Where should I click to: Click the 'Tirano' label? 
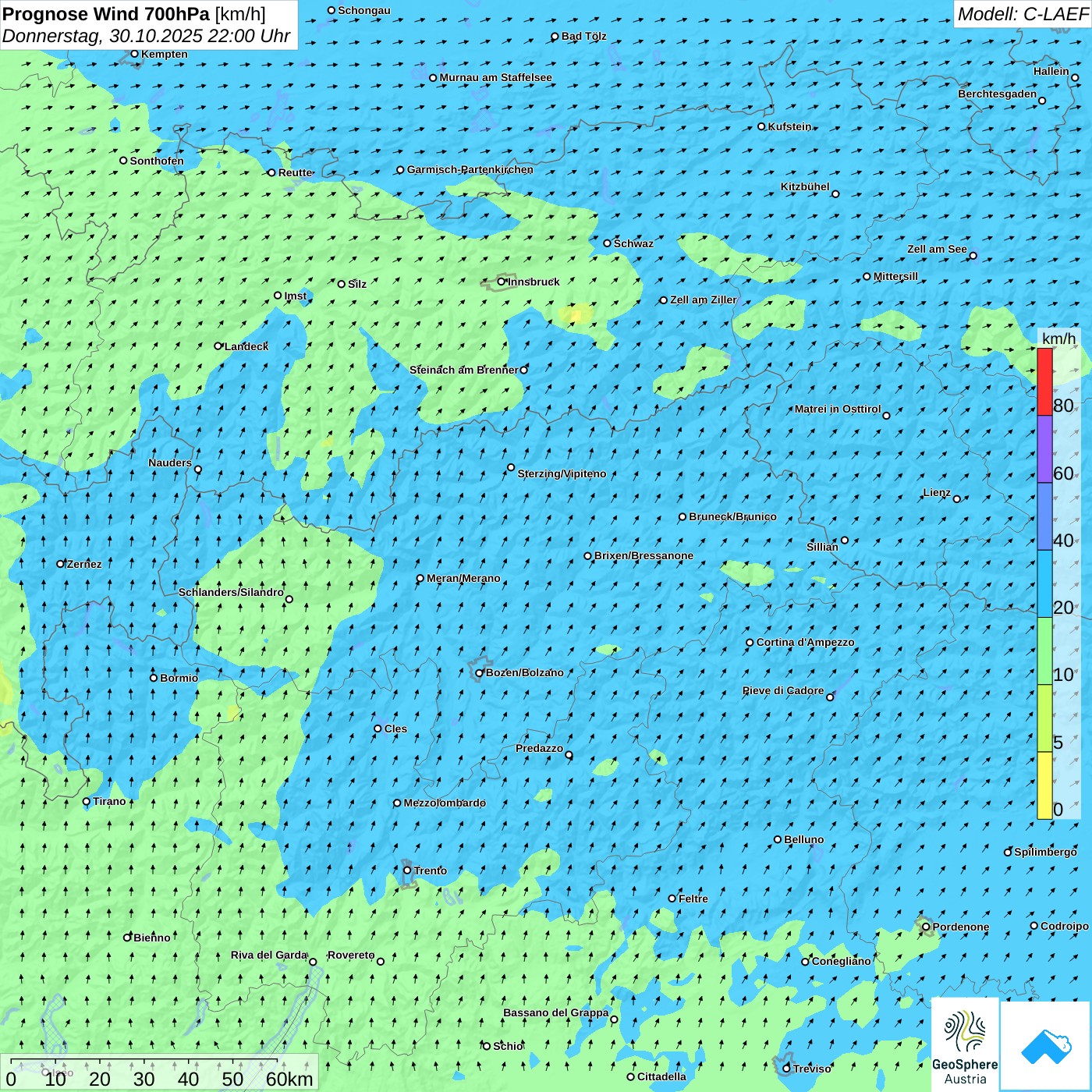(x=109, y=801)
